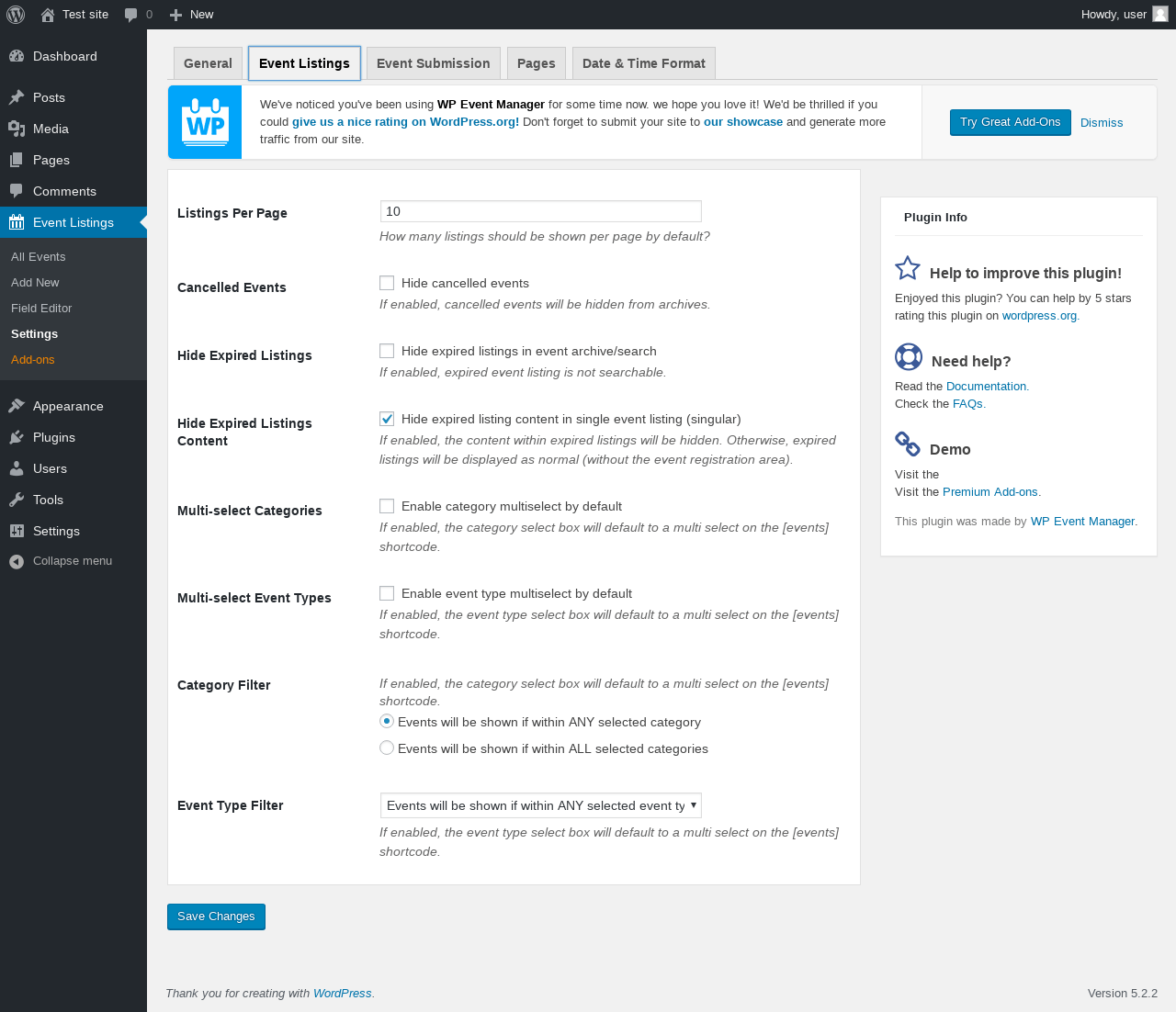Enable the Hide cancelled events checkbox
The image size is (1176, 1012).
pyautogui.click(x=387, y=283)
